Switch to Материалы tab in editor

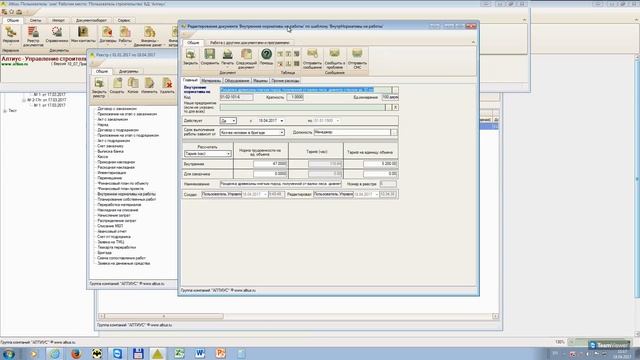(x=211, y=80)
